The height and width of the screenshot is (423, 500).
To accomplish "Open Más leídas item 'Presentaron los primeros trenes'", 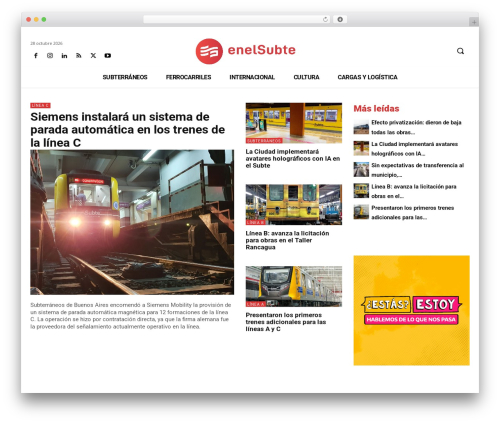I will (x=413, y=213).
